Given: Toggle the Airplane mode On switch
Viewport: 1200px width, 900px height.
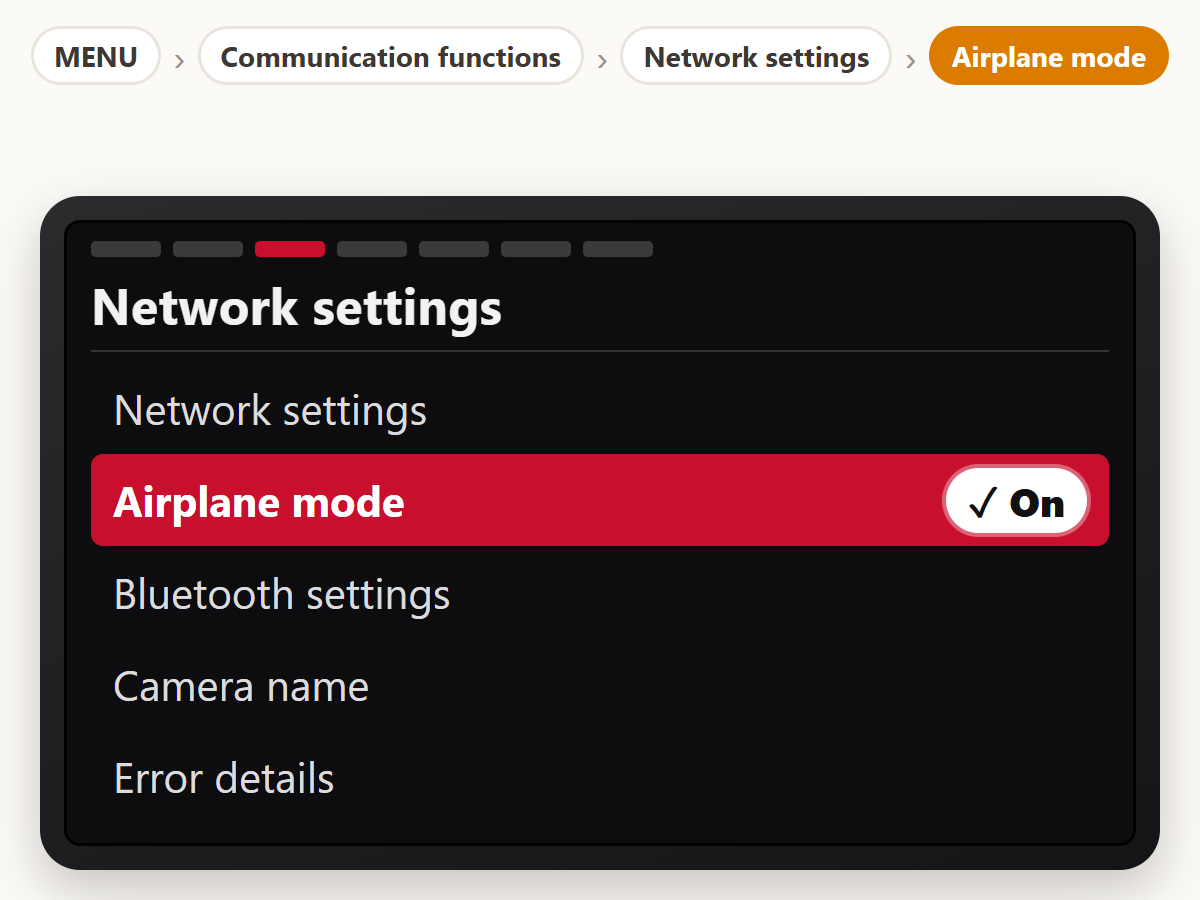Looking at the screenshot, I should [x=1016, y=501].
